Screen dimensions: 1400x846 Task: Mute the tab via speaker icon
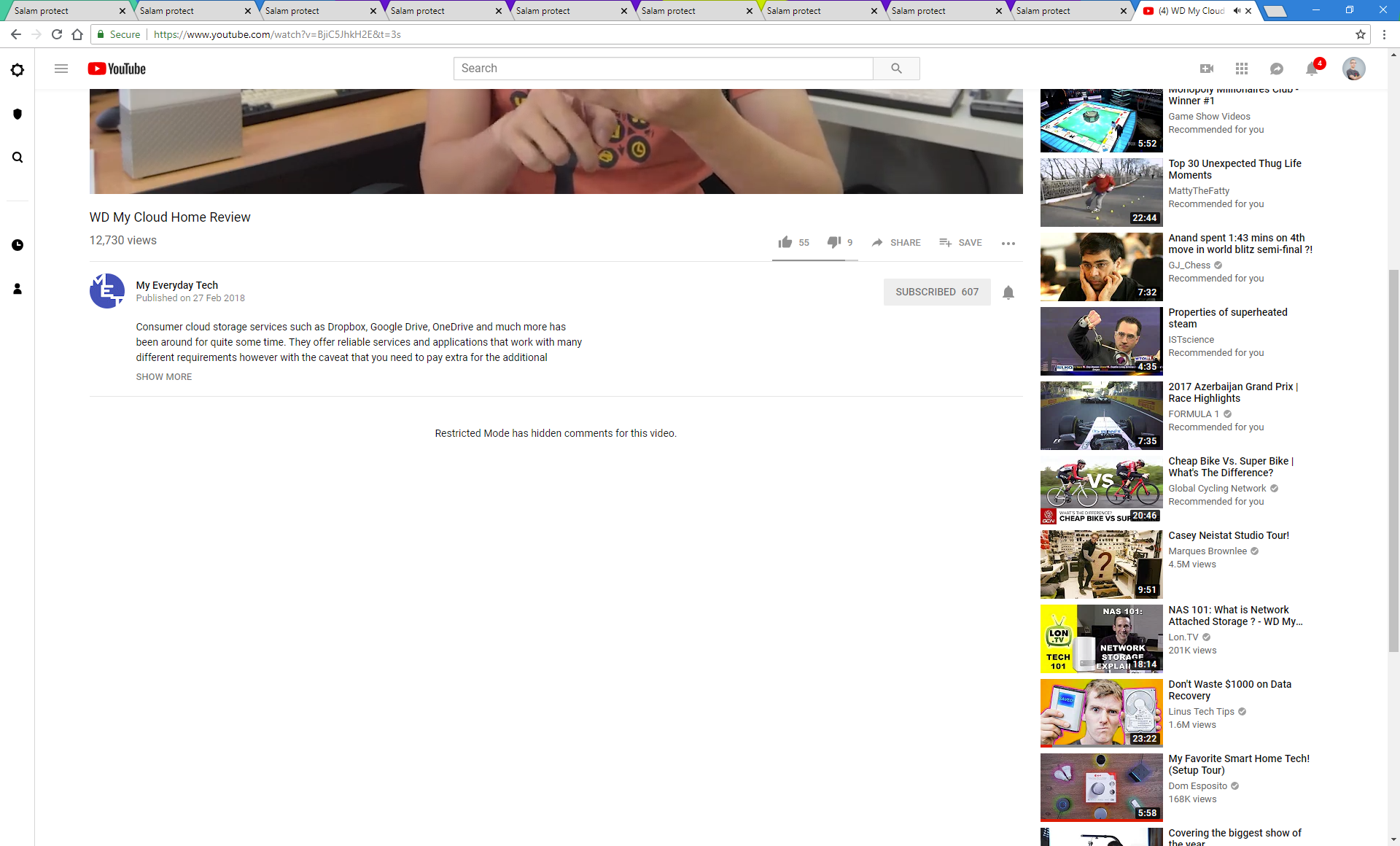point(1237,11)
